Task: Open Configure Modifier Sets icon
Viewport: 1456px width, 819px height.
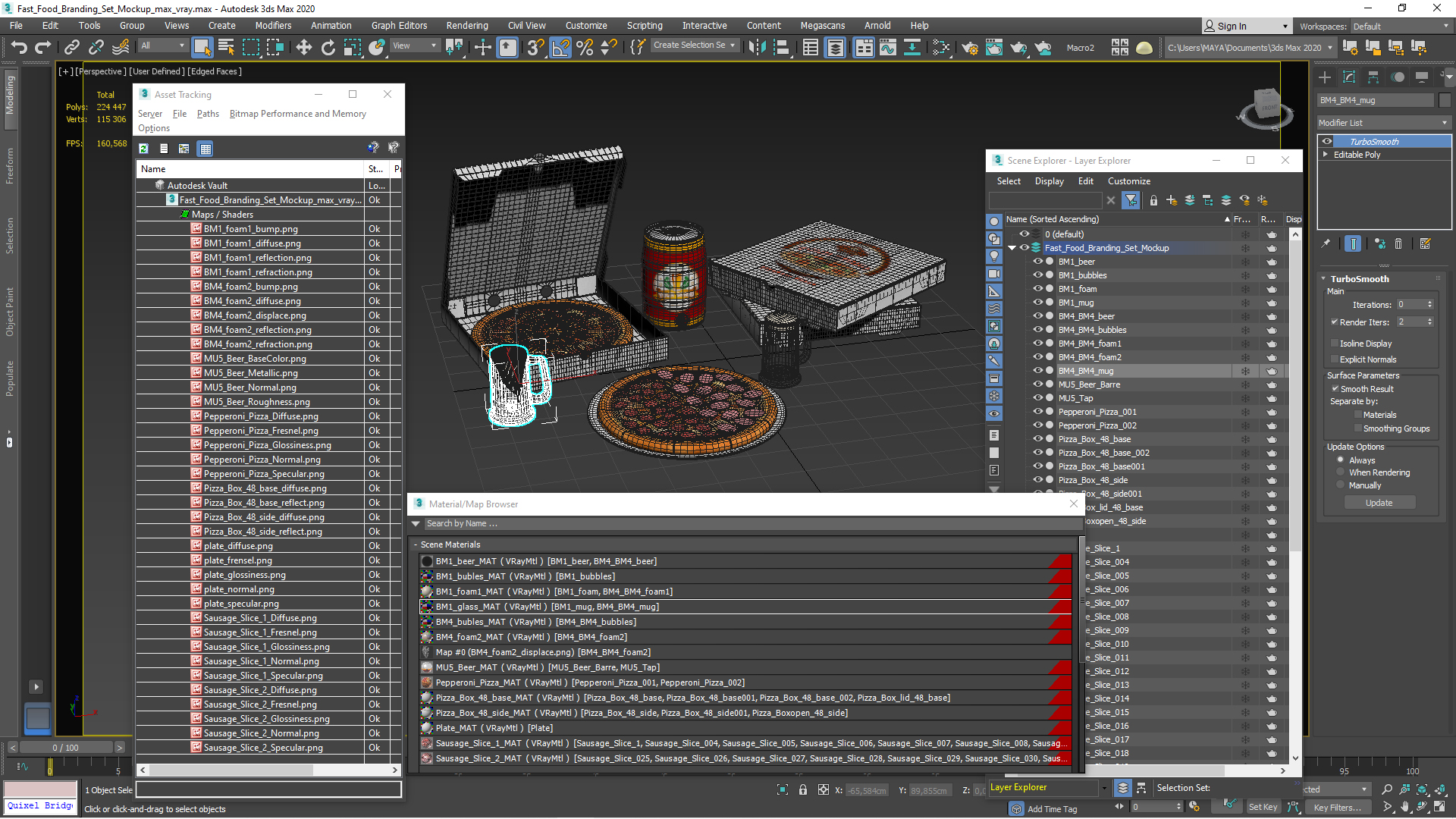Action: click(x=1426, y=243)
